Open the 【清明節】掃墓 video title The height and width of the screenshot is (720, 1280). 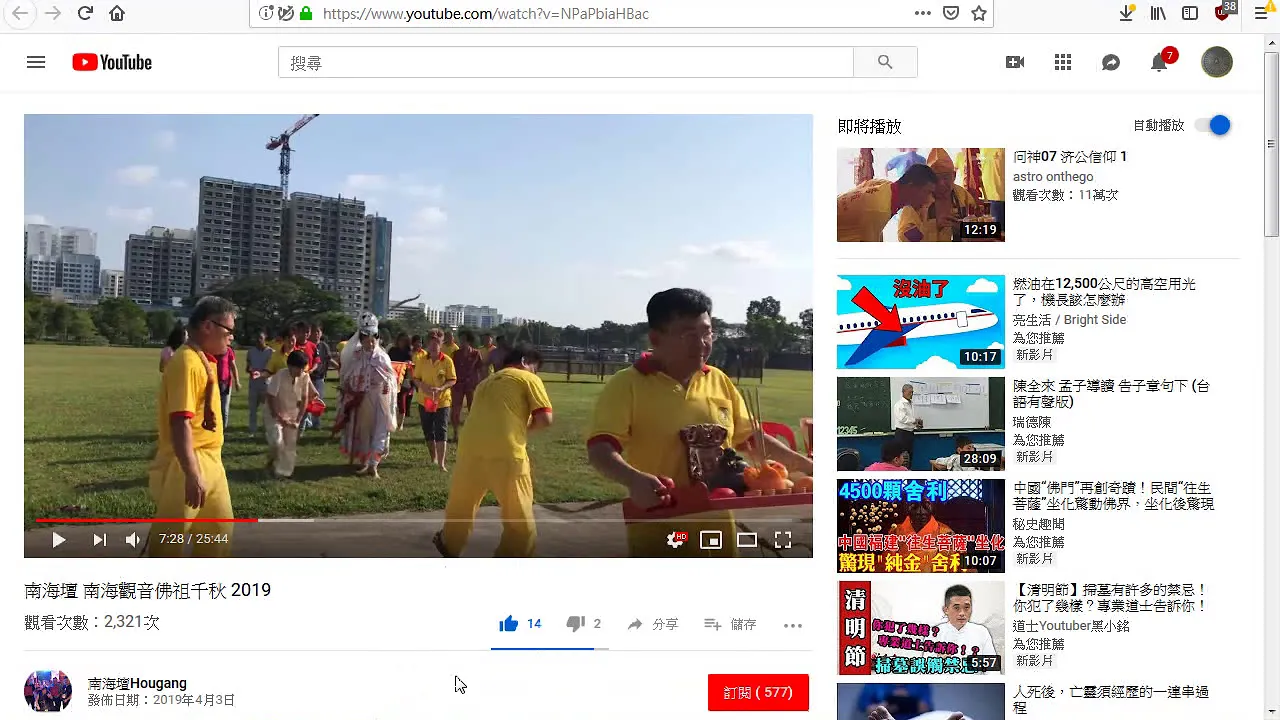click(x=1110, y=598)
